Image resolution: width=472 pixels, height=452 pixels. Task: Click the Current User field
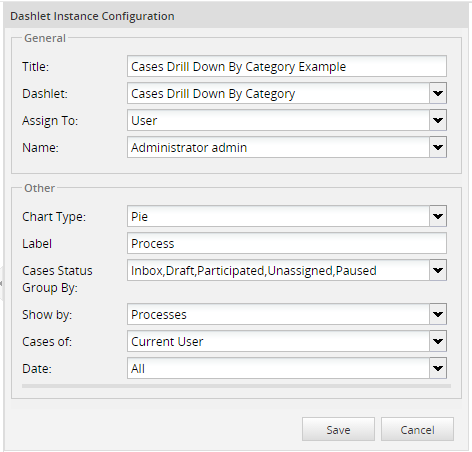pyautogui.click(x=278, y=341)
